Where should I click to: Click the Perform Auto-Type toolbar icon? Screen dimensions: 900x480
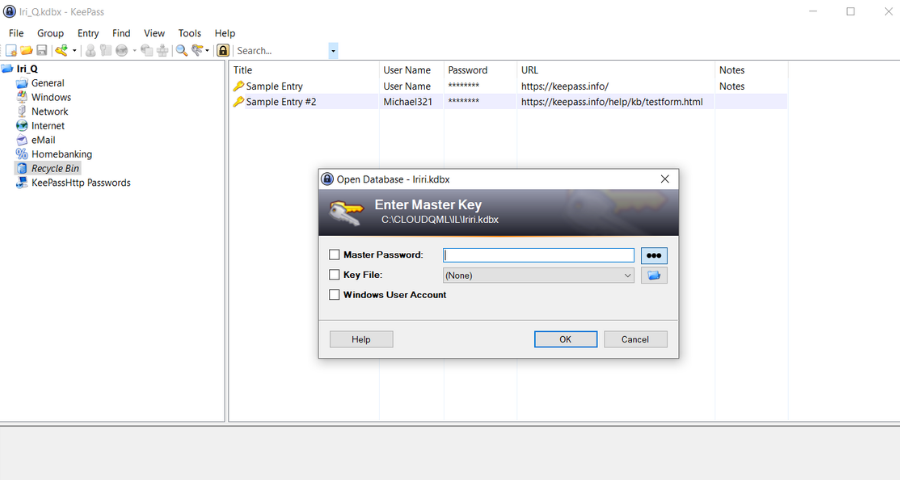(x=162, y=51)
